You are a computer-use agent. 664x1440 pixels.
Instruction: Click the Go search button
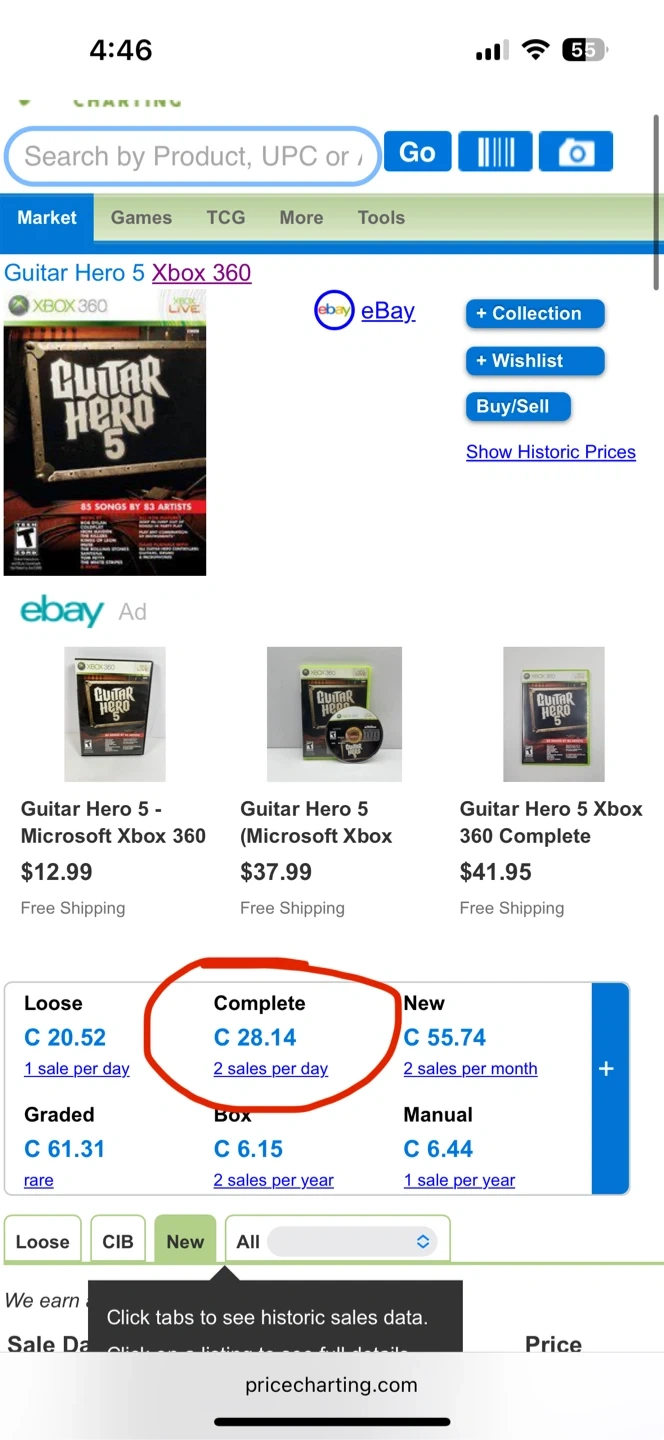coord(417,152)
